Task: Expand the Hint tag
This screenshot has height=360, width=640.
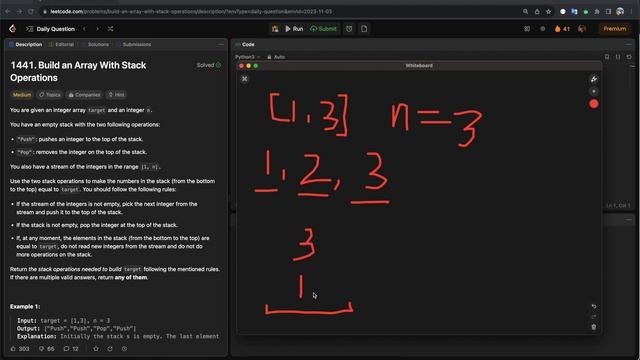Action: tap(116, 95)
